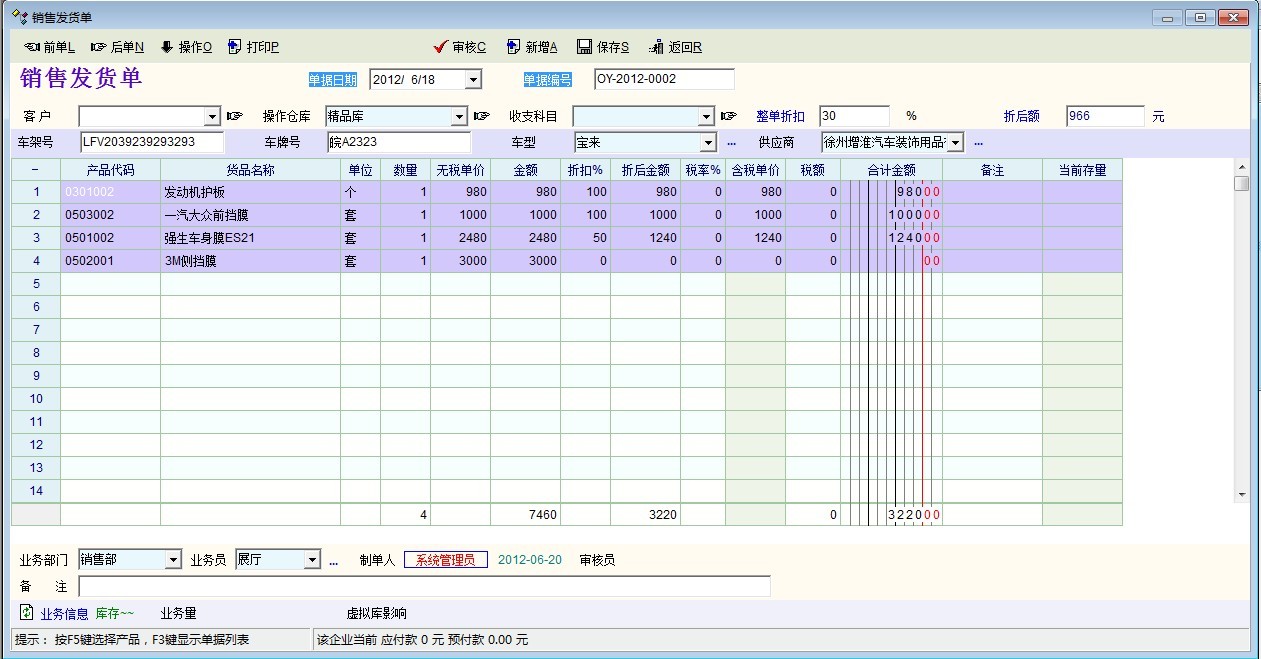This screenshot has width=1261, height=659.
Task: Print the delivery note with 打印
Action: click(235, 47)
